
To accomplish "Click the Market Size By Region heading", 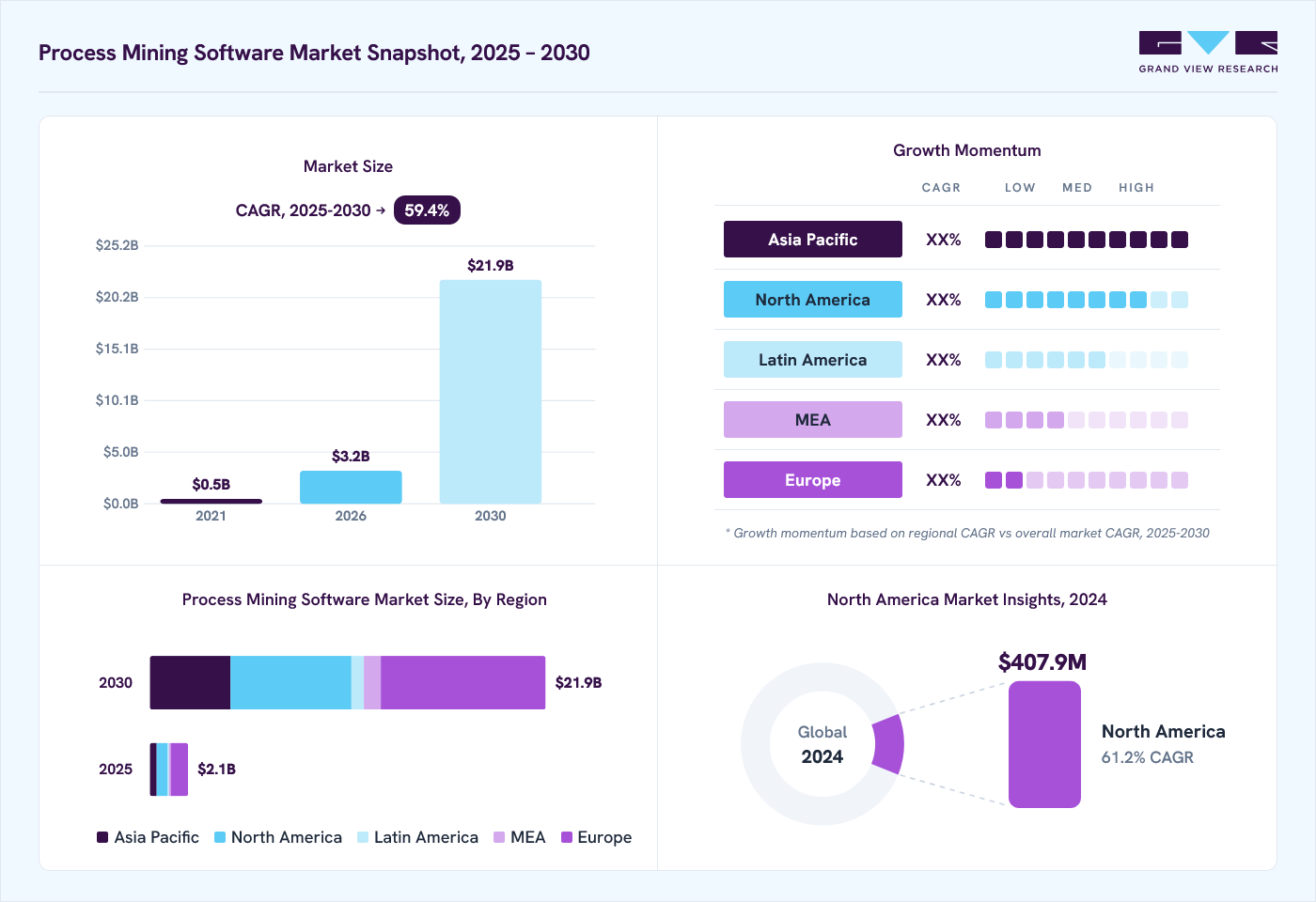I will (x=365, y=599).
